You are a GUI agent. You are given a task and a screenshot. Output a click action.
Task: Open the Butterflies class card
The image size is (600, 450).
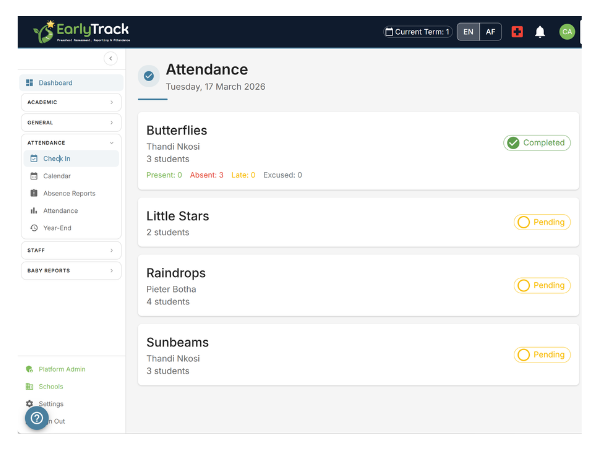358,151
